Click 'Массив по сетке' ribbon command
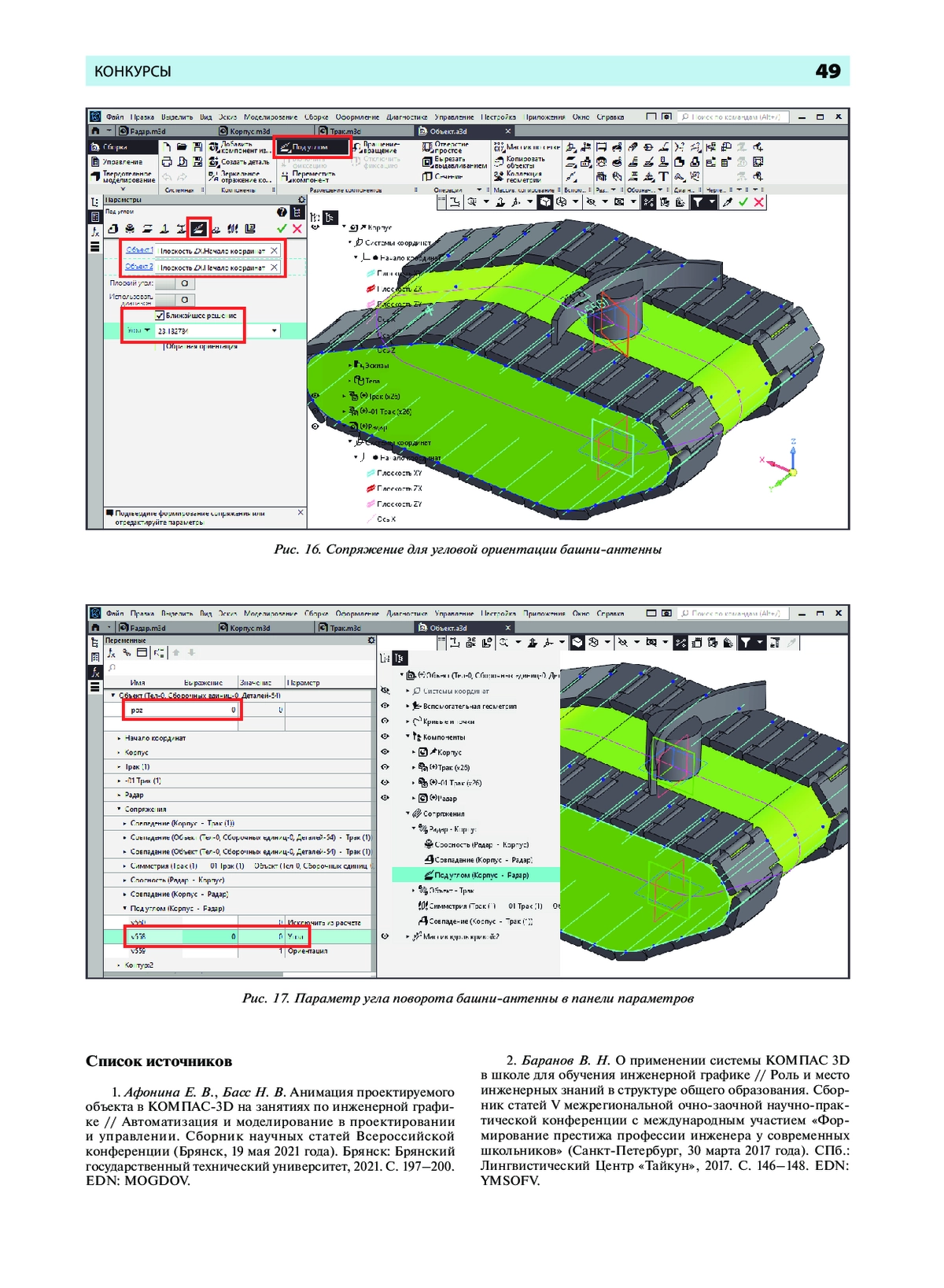 click(x=527, y=147)
